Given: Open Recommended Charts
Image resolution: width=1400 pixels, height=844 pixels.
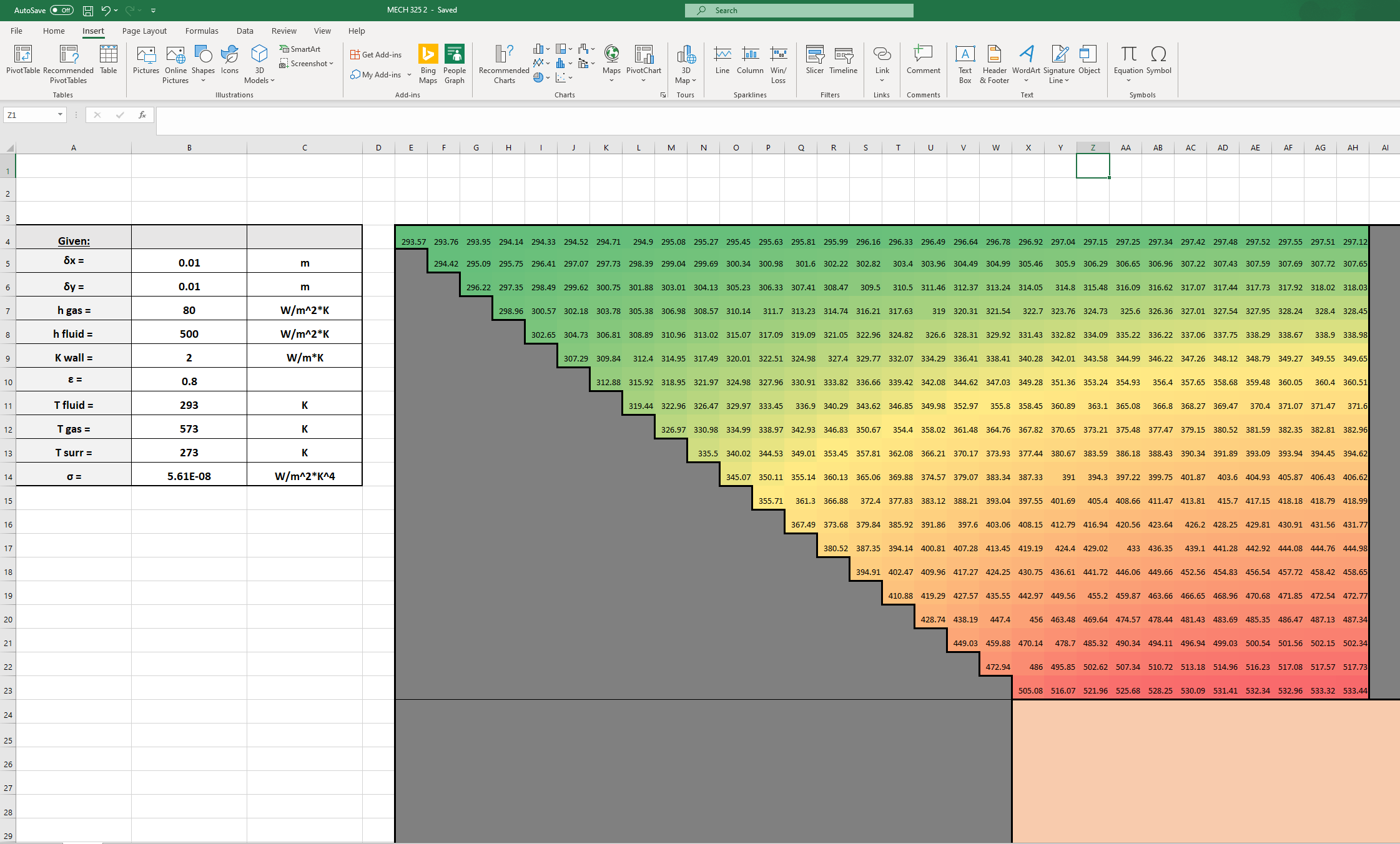Looking at the screenshot, I should (x=504, y=64).
